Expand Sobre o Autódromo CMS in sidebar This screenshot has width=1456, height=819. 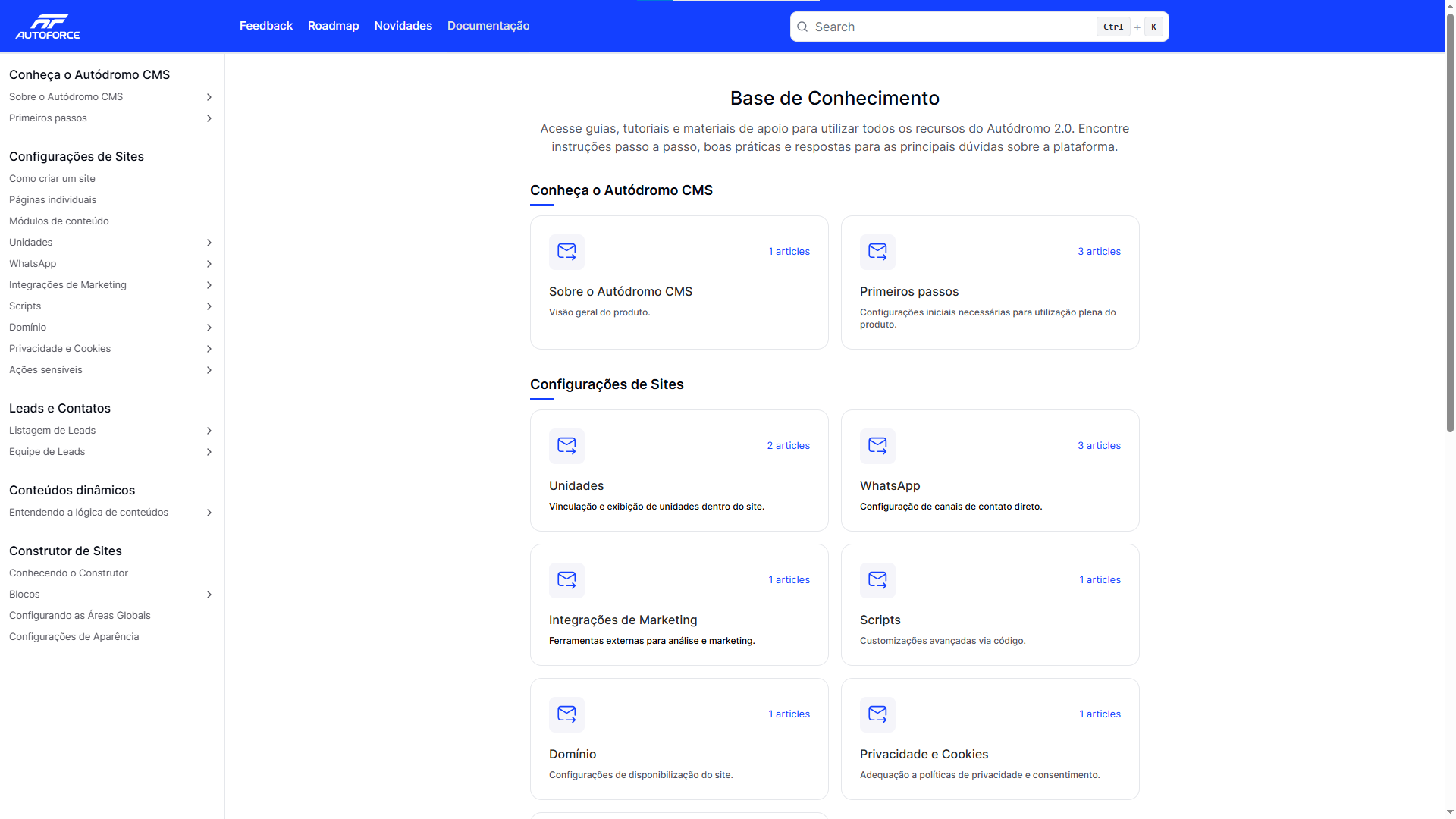[x=209, y=97]
